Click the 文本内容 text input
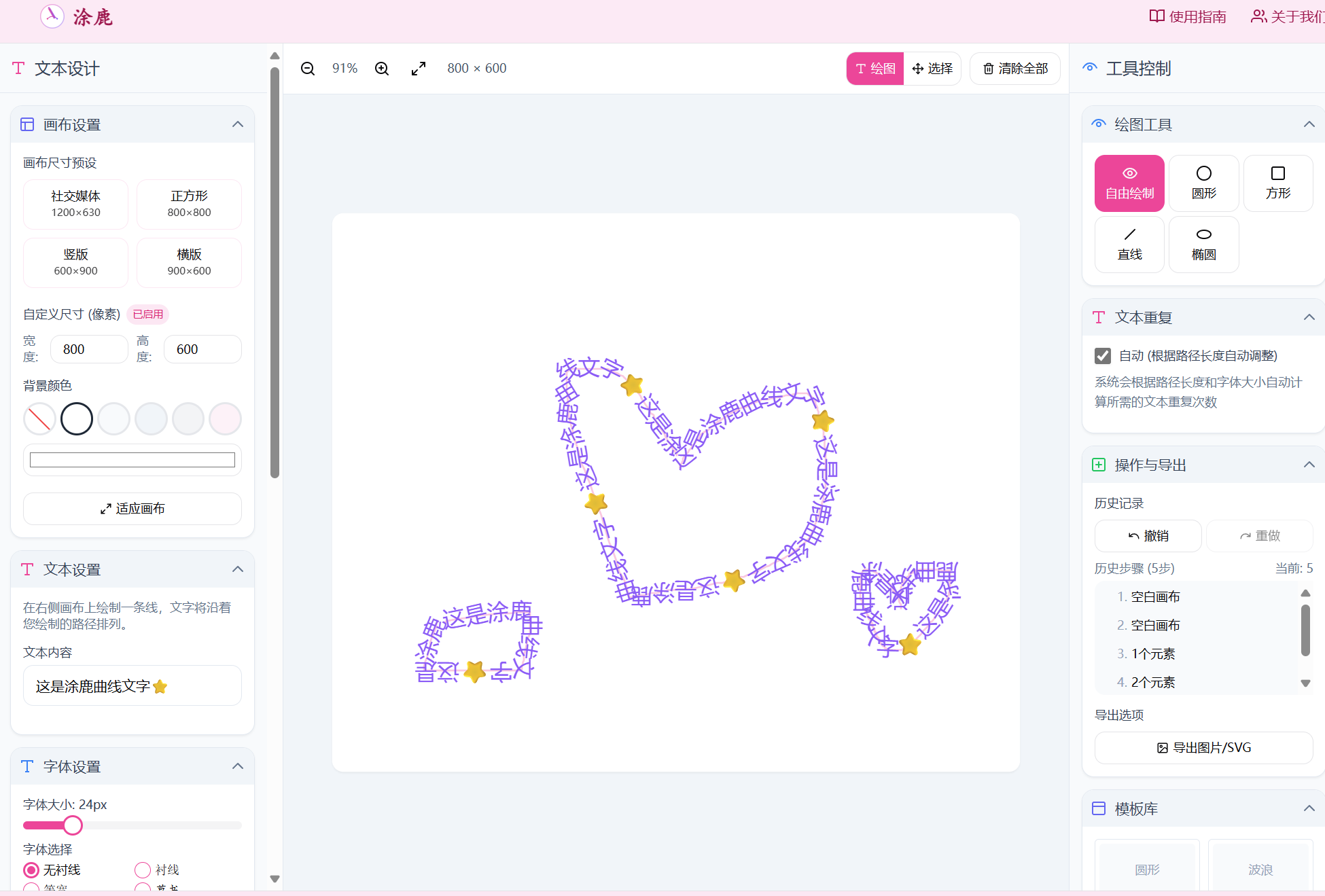Viewport: 1325px width, 896px height. [132, 686]
